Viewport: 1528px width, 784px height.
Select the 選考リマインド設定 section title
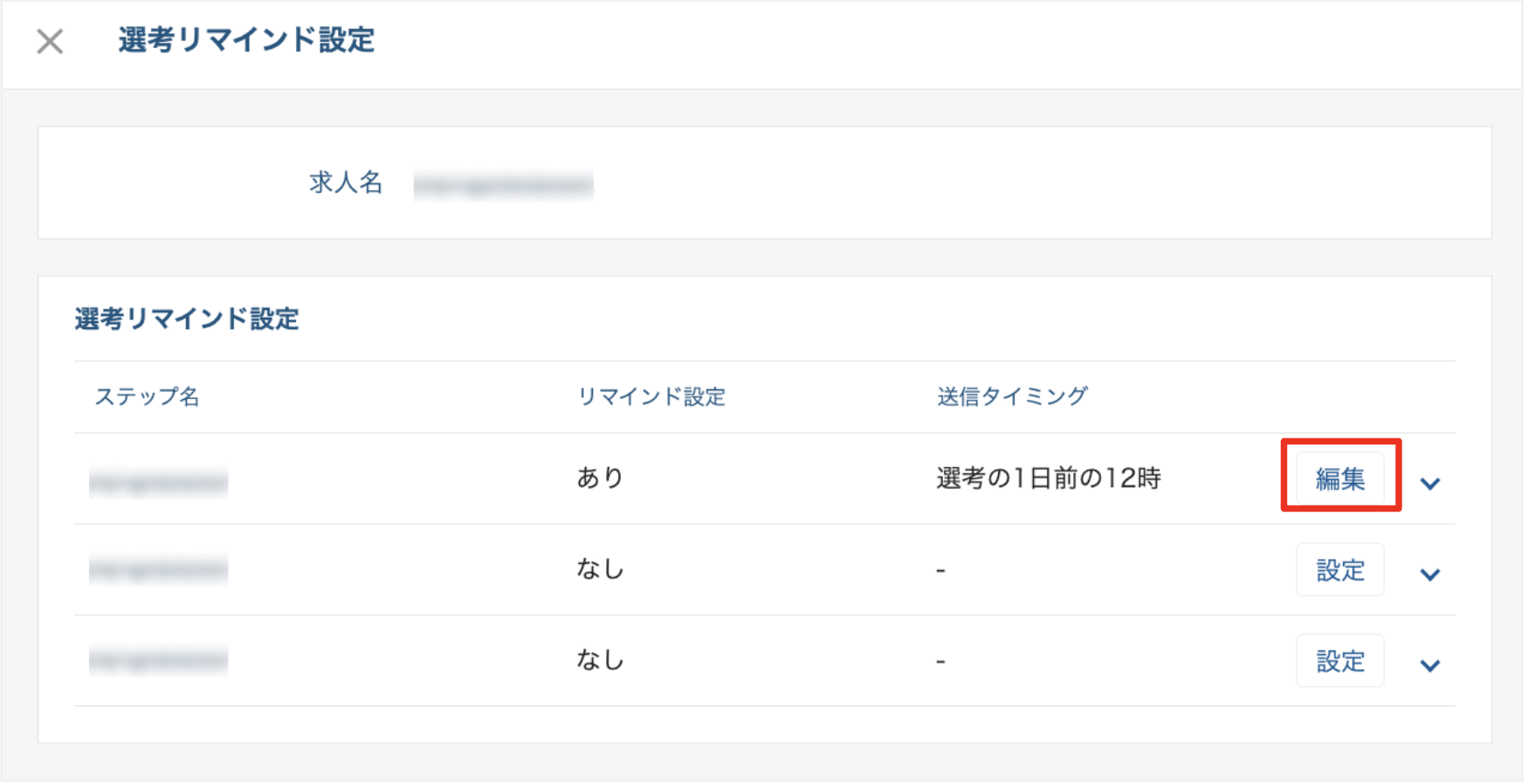187,319
